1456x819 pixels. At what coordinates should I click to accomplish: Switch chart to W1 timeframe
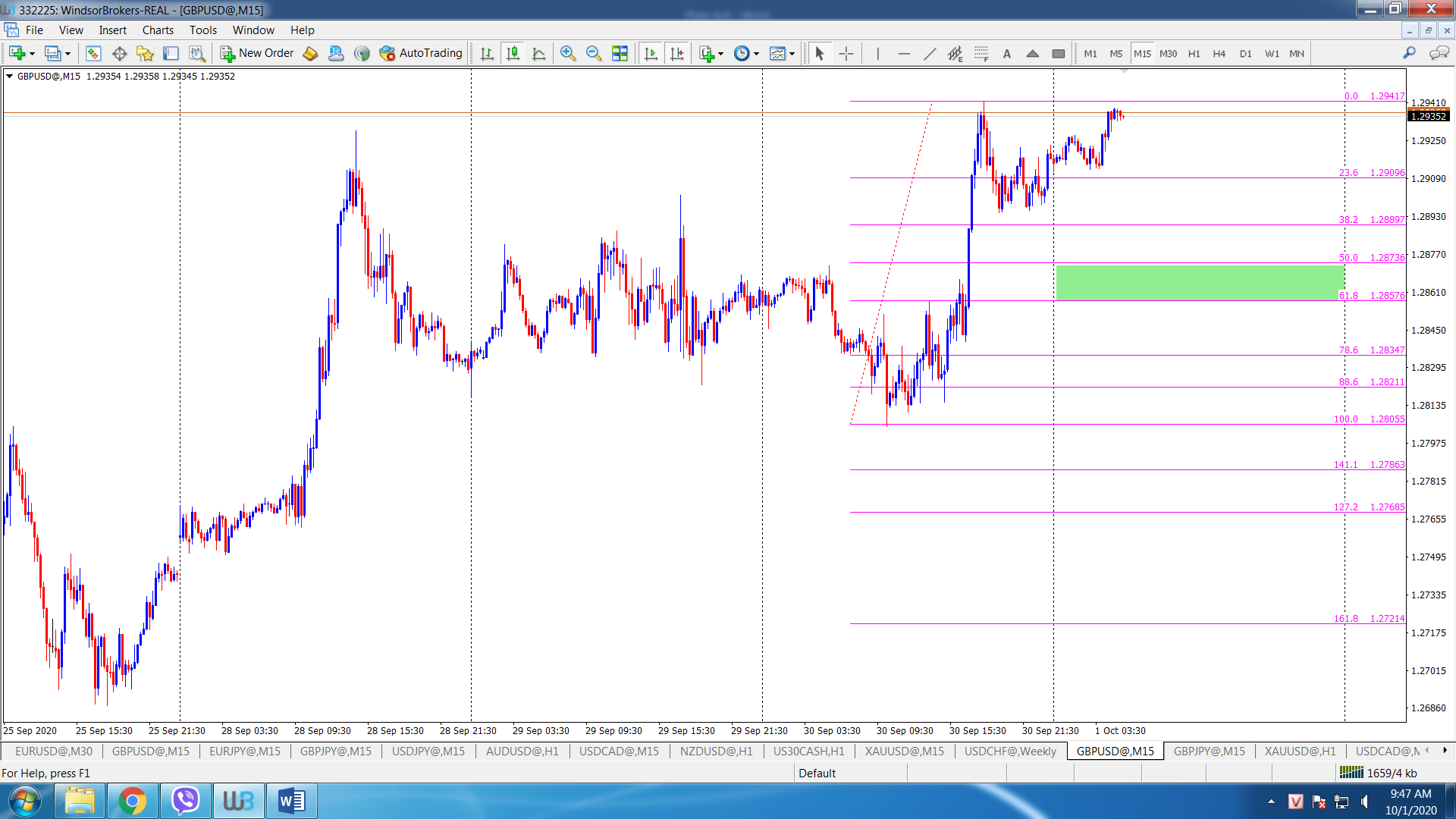click(1272, 54)
